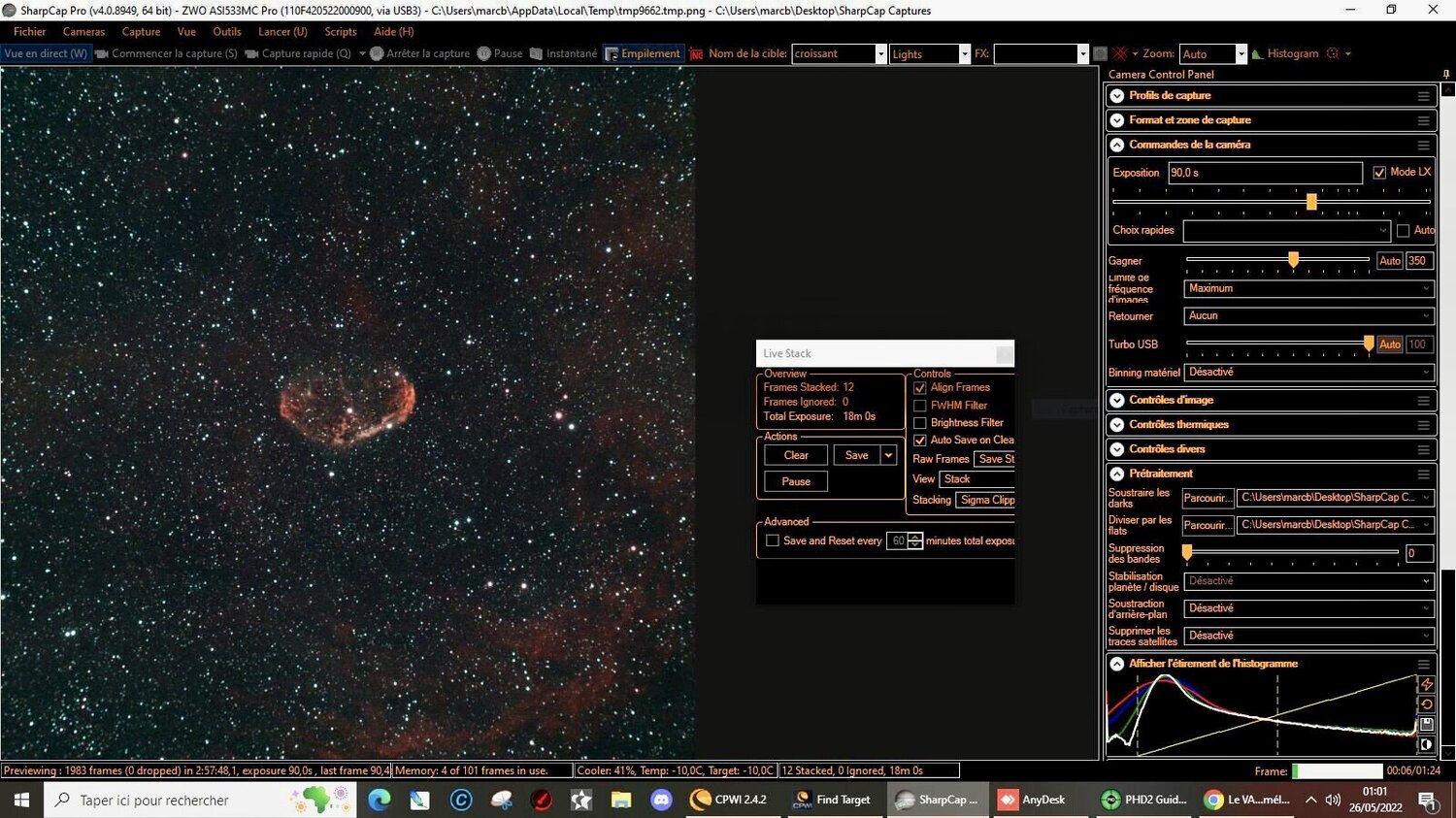Image resolution: width=1456 pixels, height=818 pixels.
Task: Reset histogram stretch with circular arrow icon
Action: click(1427, 703)
